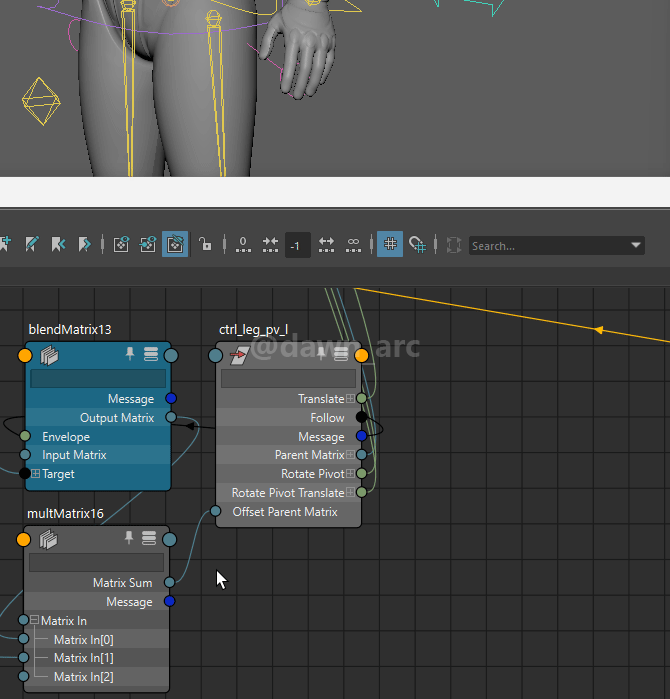Collapse the Matrix In attribute group

pos(34,620)
